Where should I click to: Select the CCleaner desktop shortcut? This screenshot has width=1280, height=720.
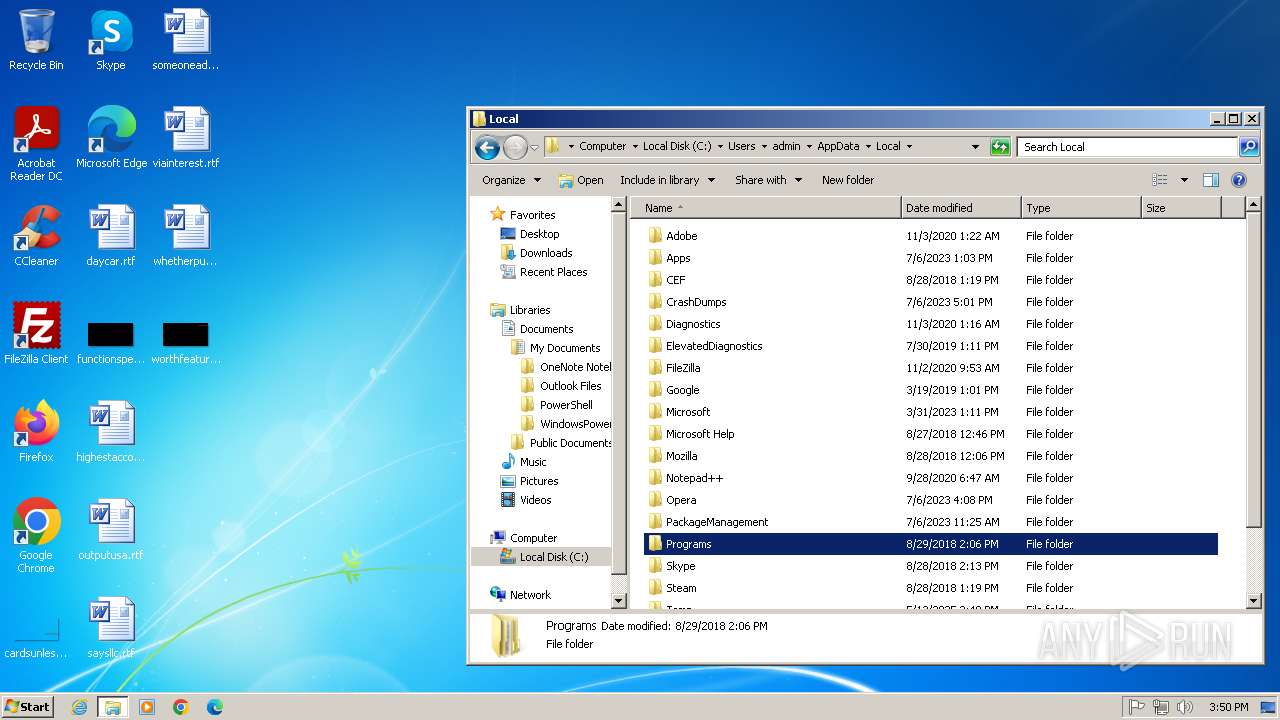pyautogui.click(x=36, y=235)
